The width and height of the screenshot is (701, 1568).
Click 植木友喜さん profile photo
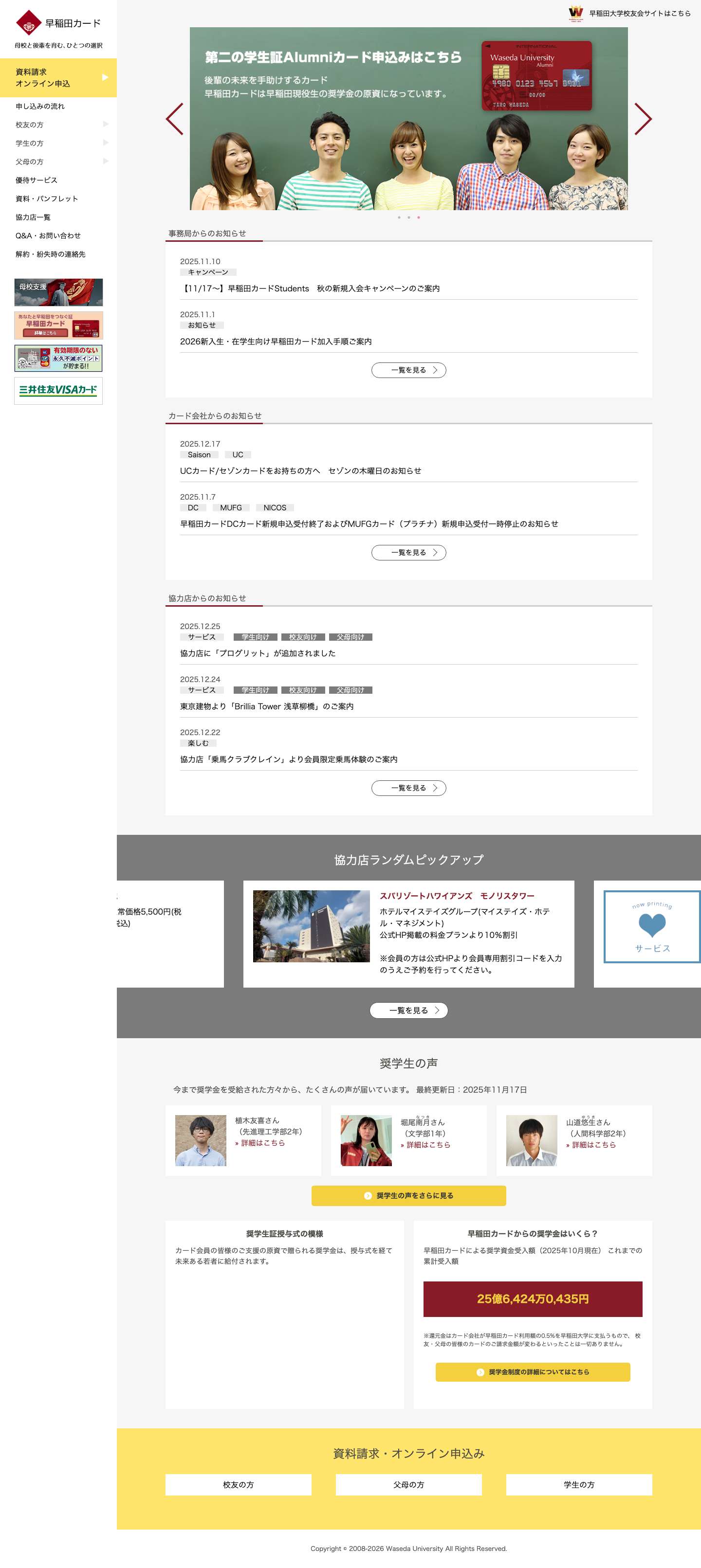[201, 1140]
